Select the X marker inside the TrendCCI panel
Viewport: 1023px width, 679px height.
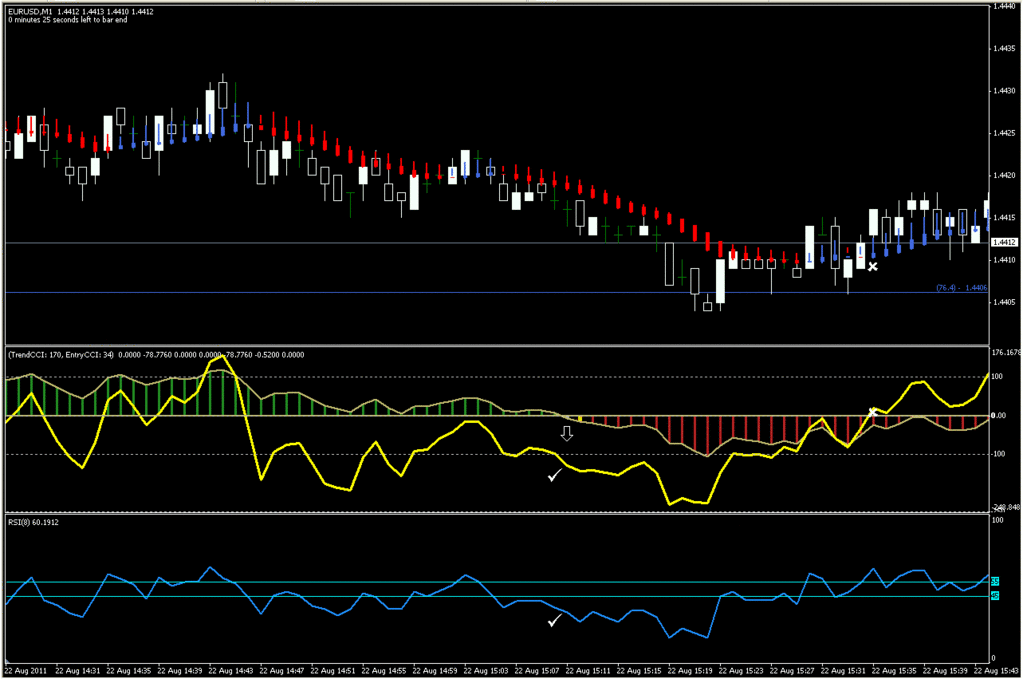872,410
